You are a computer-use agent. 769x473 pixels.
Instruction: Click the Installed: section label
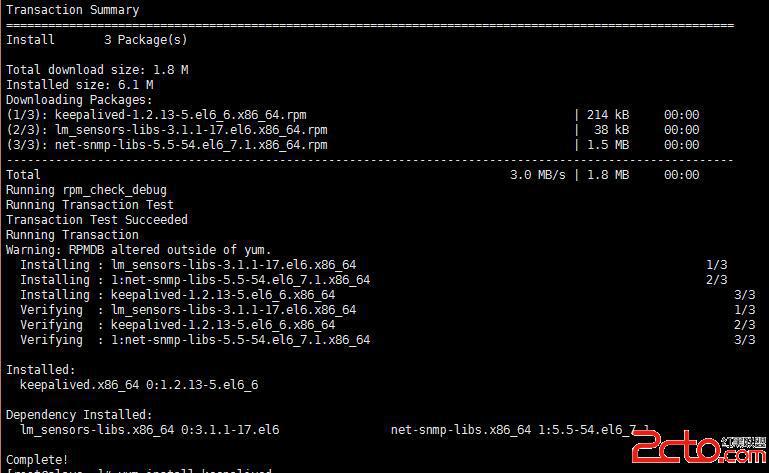[41, 370]
